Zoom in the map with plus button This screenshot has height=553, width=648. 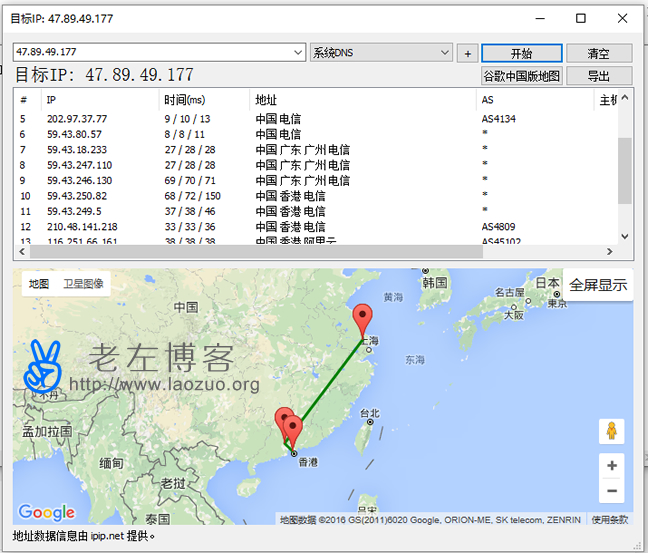[611, 466]
